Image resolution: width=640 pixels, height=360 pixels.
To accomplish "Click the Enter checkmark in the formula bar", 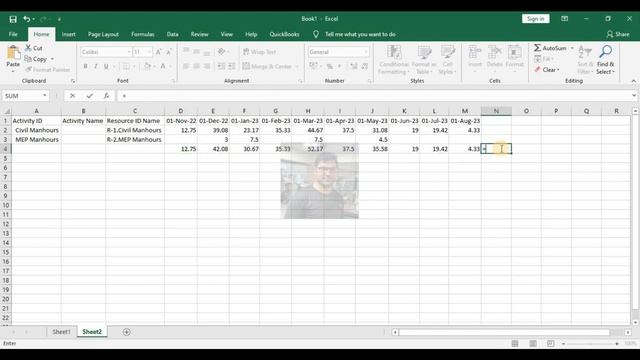I will 89,96.
